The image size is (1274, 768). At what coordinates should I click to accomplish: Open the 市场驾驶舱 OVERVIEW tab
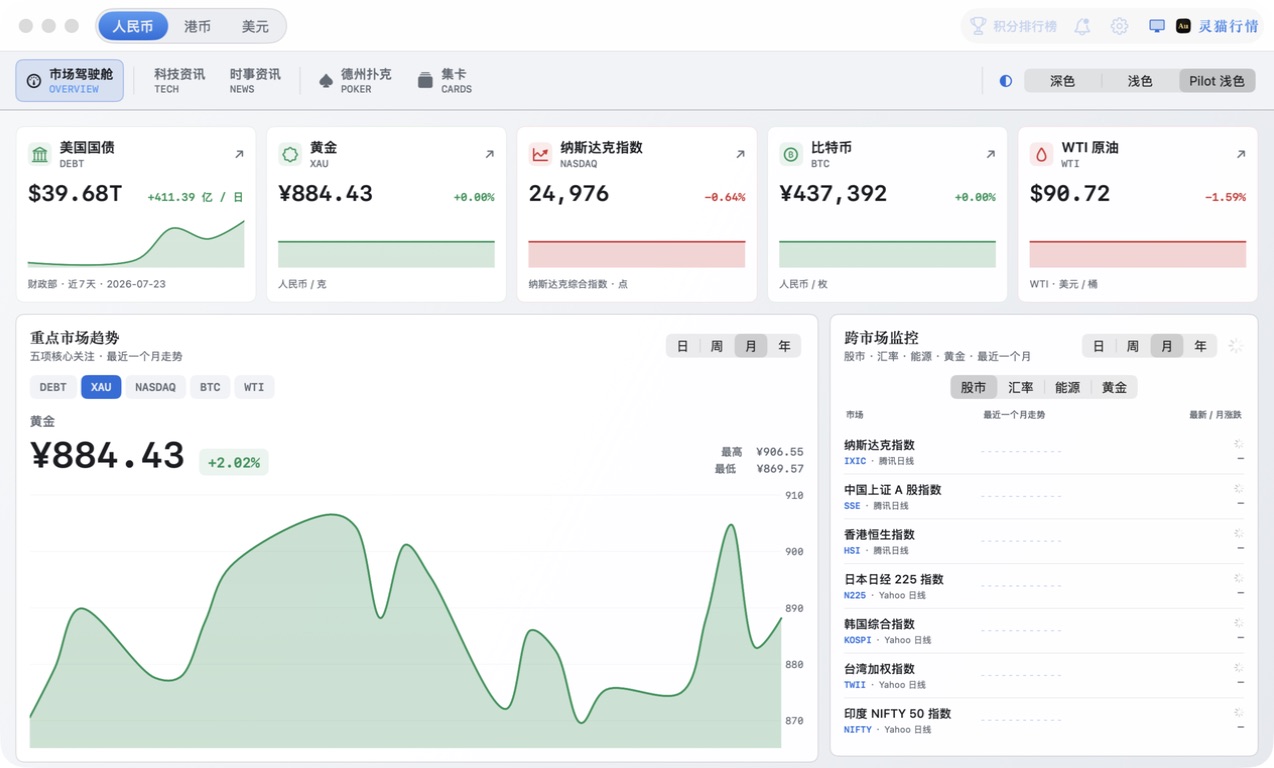tap(69, 81)
